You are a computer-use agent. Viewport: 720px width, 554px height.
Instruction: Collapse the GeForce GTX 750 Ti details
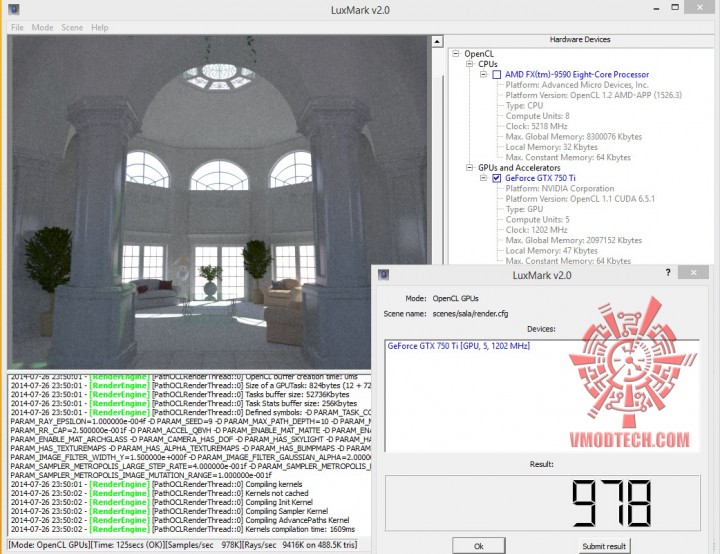click(483, 178)
